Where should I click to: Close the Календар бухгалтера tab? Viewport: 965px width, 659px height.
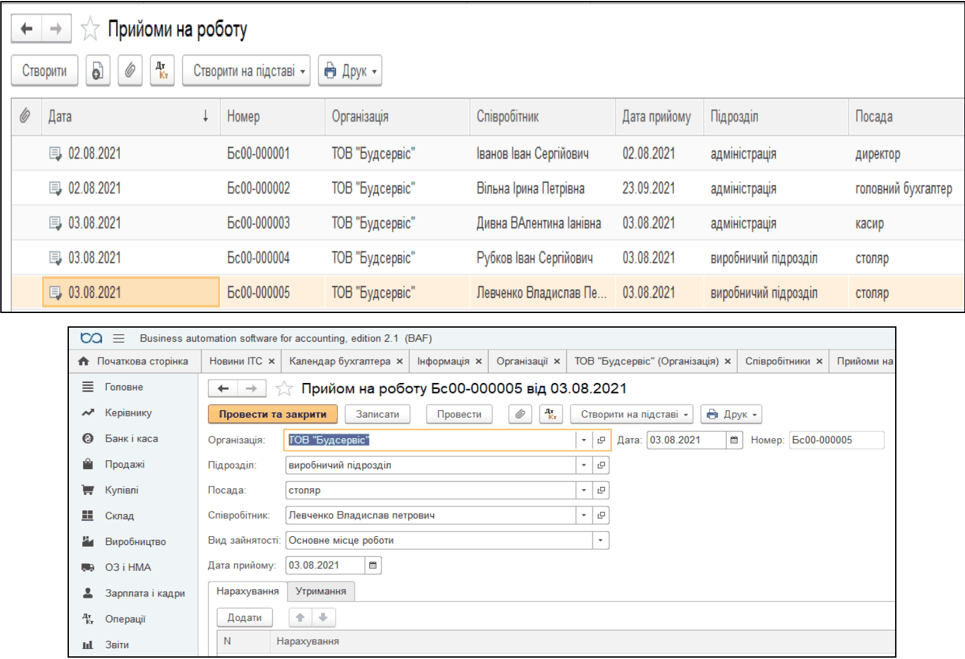point(399,361)
